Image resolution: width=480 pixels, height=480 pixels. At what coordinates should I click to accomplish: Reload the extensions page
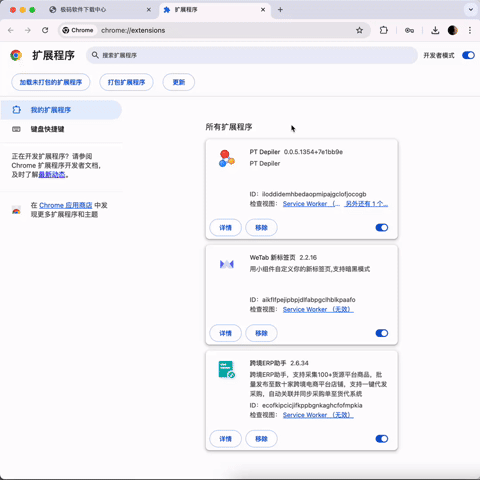45,30
